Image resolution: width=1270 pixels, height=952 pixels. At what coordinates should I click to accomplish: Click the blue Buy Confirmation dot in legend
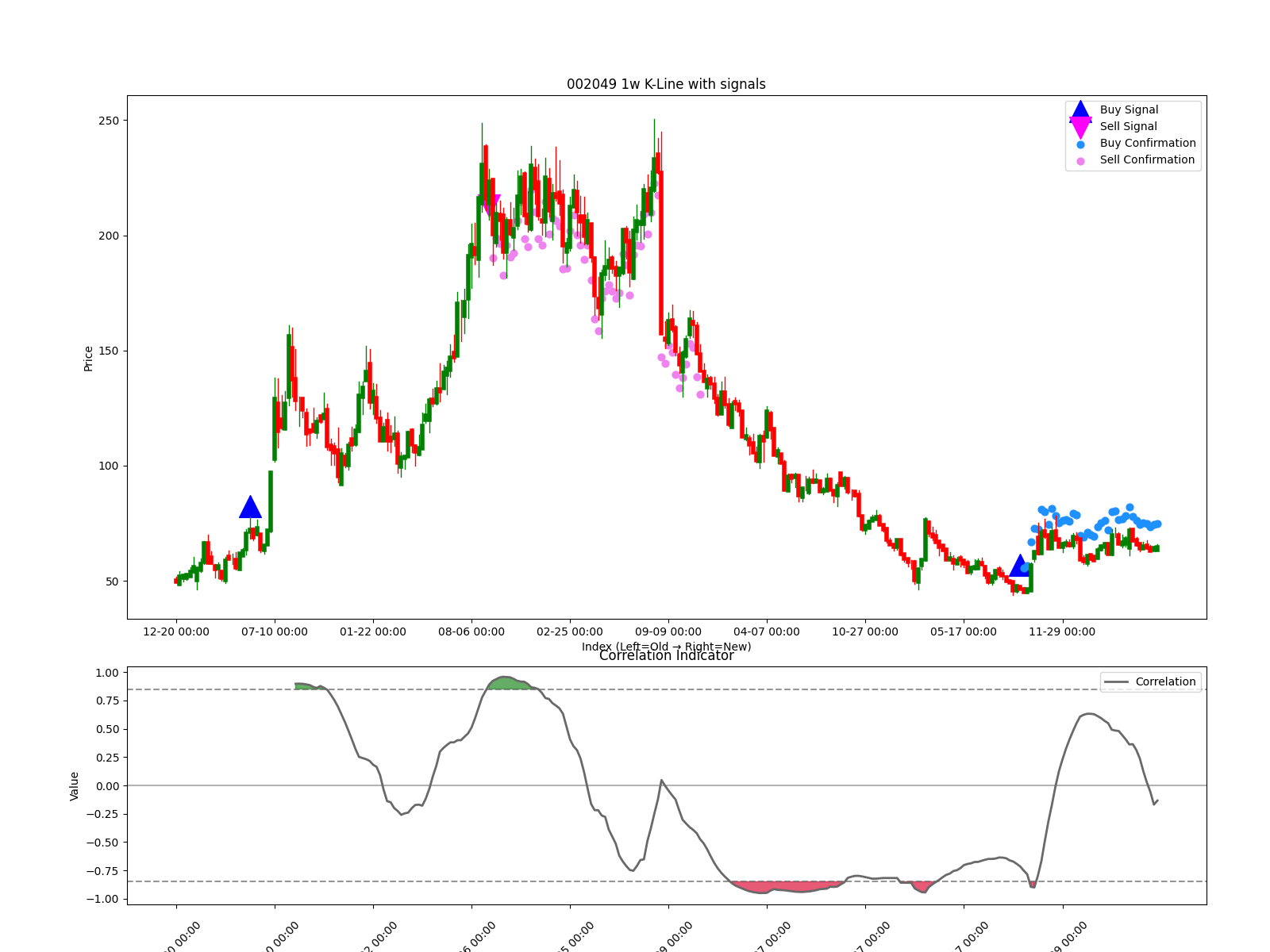pyautogui.click(x=1080, y=144)
